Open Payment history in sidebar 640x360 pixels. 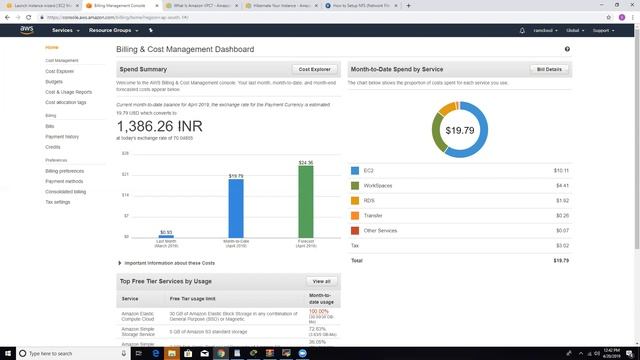(62, 137)
